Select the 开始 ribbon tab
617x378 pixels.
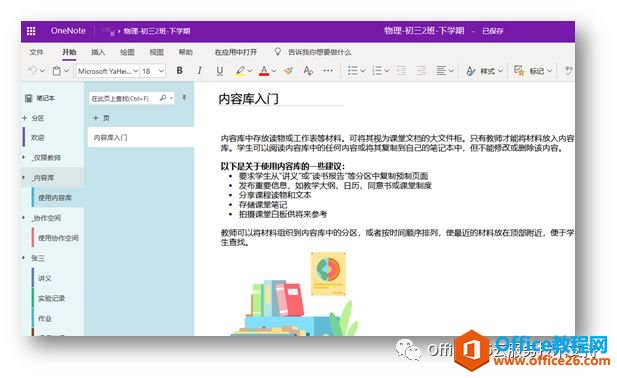tap(69, 52)
